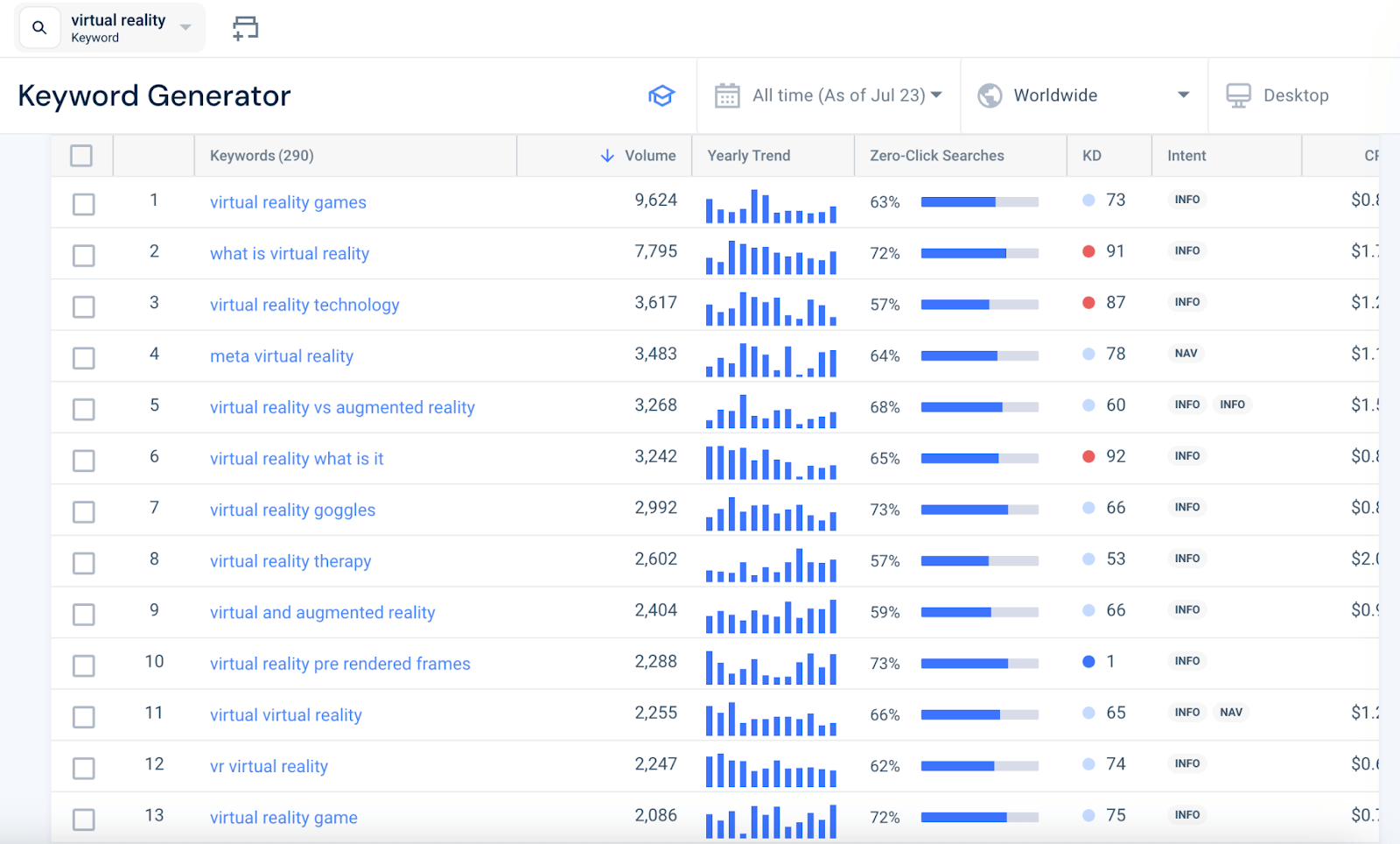1400x844 pixels.
Task: Open keyword link virtual reality games
Action: coord(288,202)
